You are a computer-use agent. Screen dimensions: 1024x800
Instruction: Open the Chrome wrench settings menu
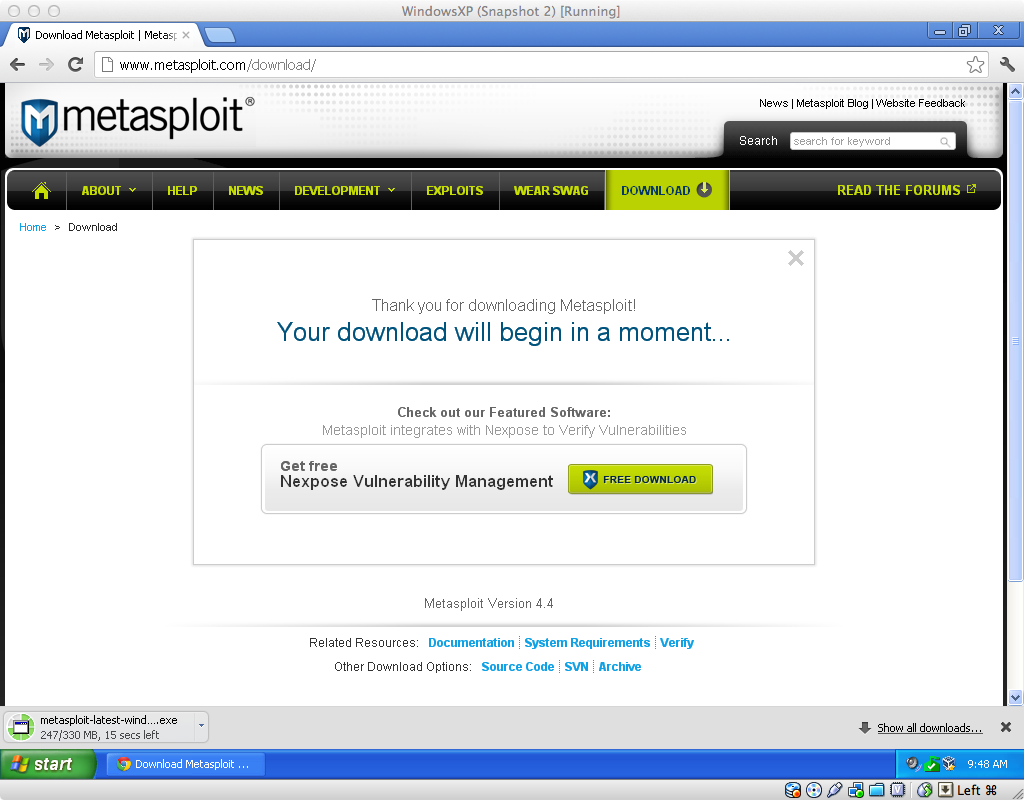coord(1007,64)
